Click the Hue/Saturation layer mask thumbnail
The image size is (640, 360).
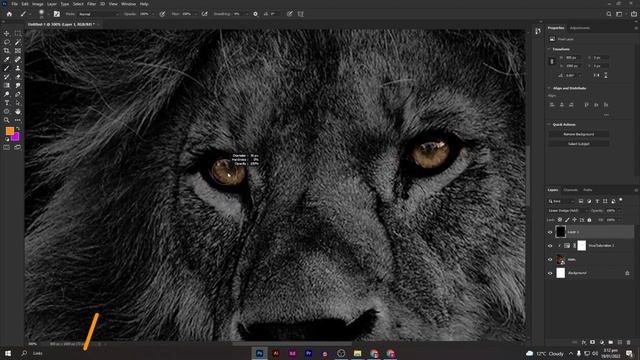point(582,245)
